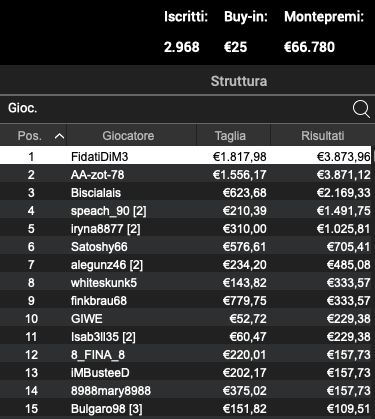Select 8_FINA_8 in position 12

pos(185,355)
